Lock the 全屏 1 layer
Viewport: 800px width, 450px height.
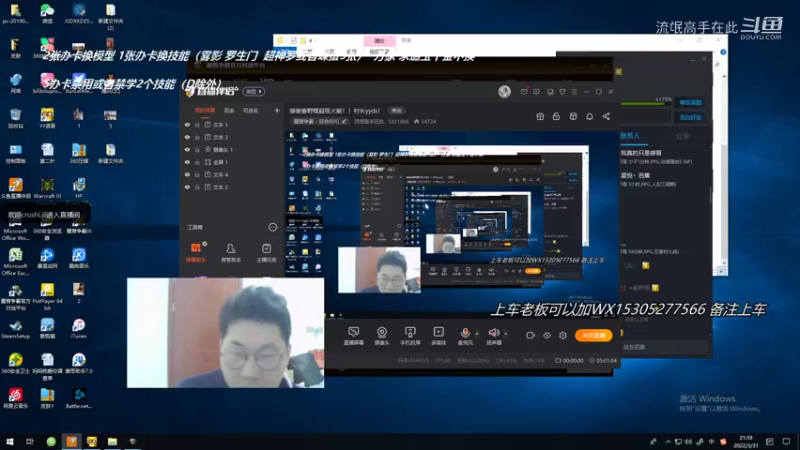(197, 162)
